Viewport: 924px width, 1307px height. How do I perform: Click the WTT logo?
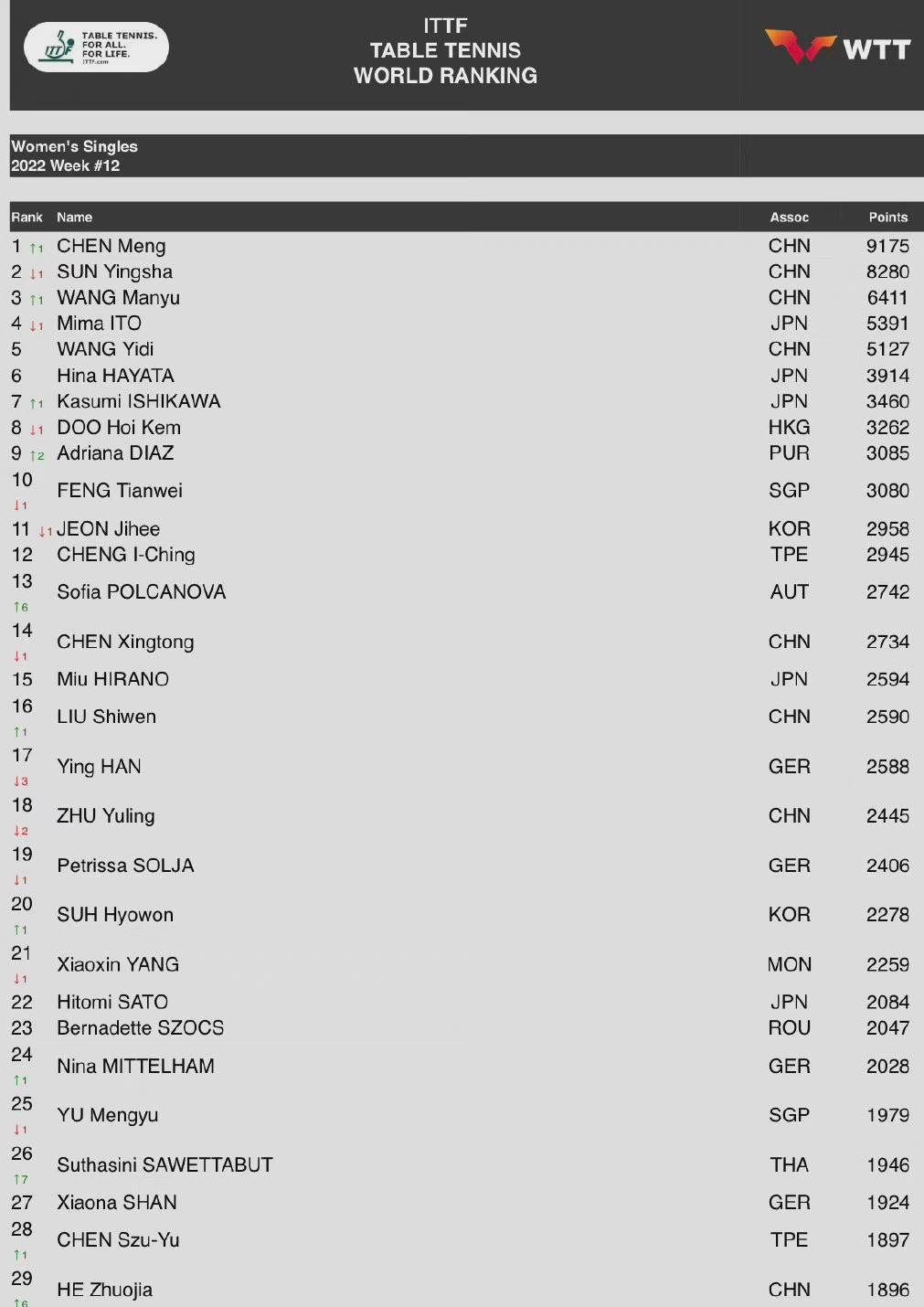click(x=837, y=48)
